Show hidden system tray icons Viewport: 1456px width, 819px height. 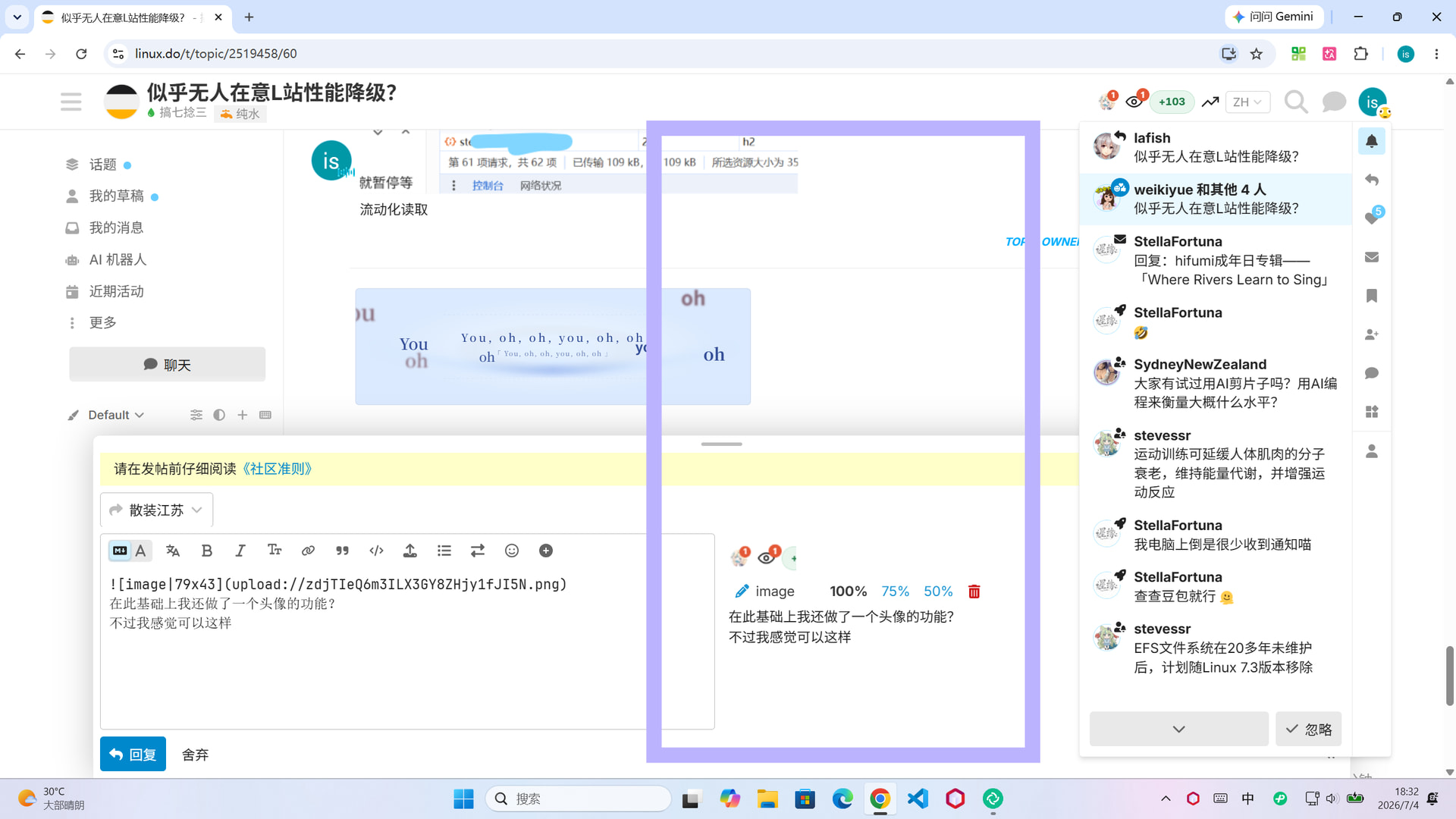[x=1166, y=799]
